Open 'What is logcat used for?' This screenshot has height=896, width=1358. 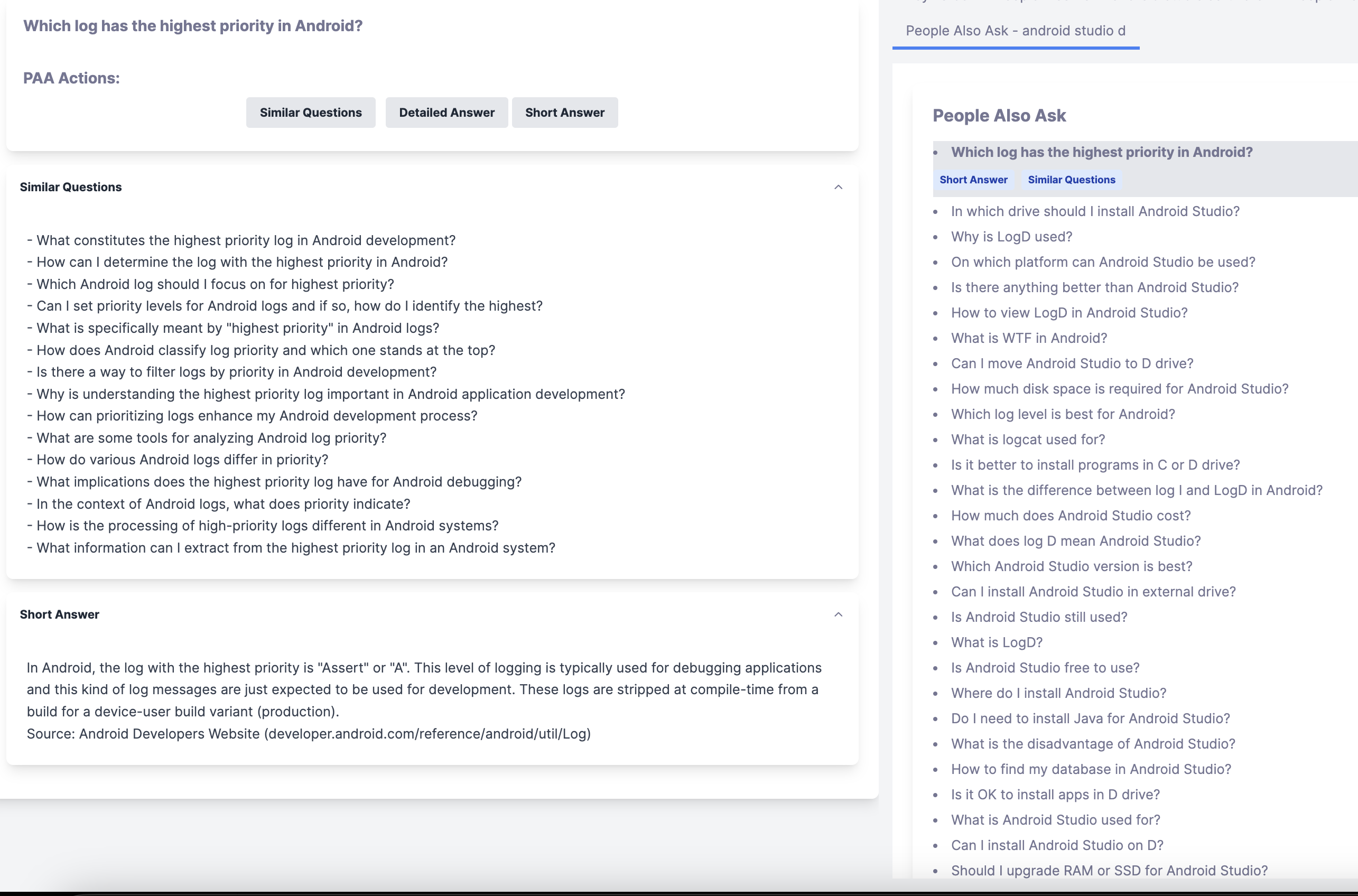[1028, 439]
